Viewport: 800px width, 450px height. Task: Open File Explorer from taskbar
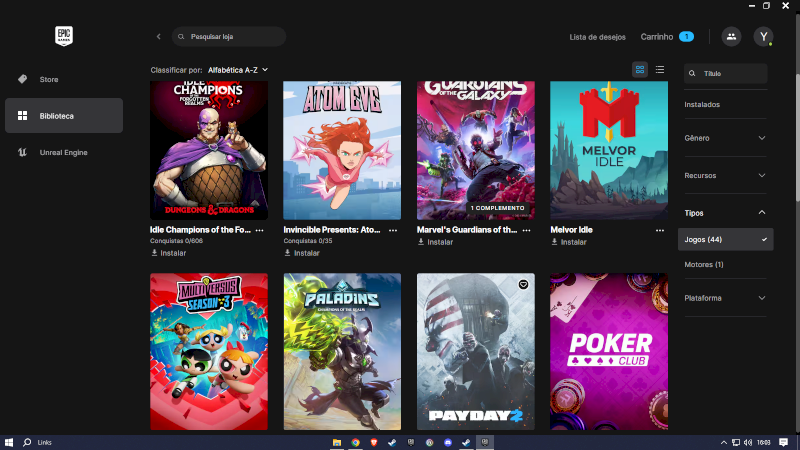click(x=337, y=442)
